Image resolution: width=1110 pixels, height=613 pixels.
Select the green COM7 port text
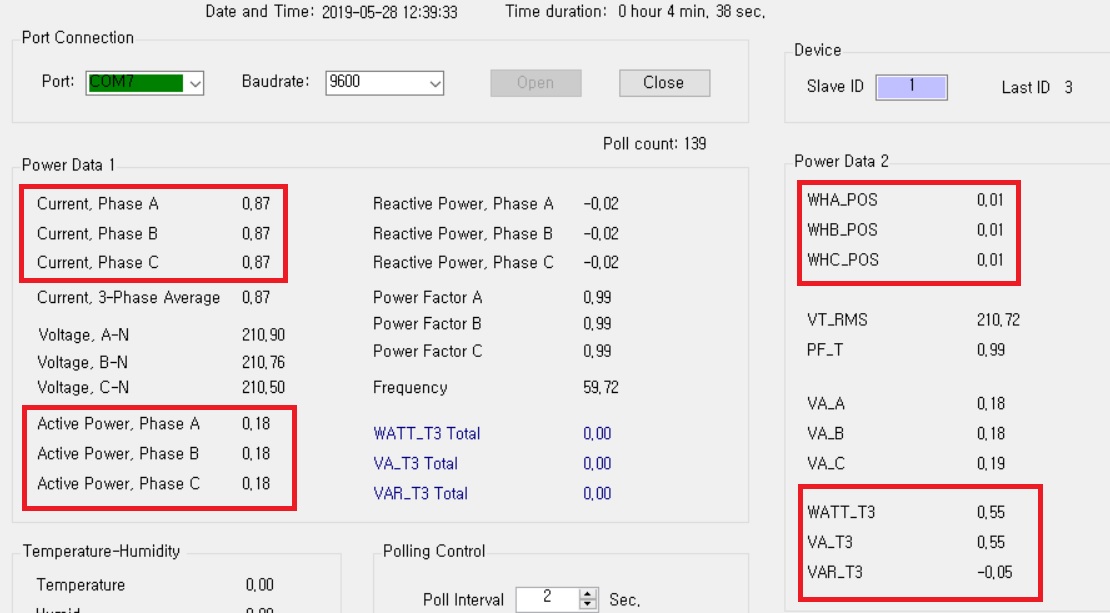point(135,82)
